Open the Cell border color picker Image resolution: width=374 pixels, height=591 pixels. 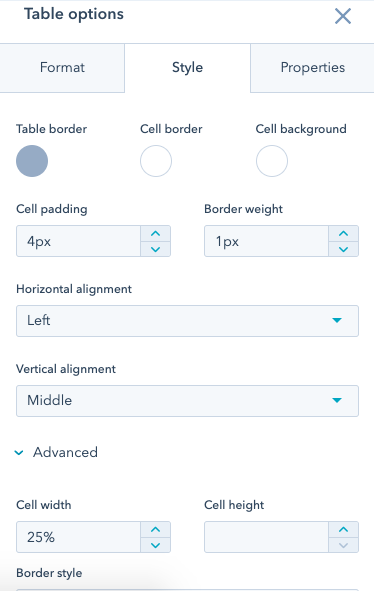(x=156, y=161)
